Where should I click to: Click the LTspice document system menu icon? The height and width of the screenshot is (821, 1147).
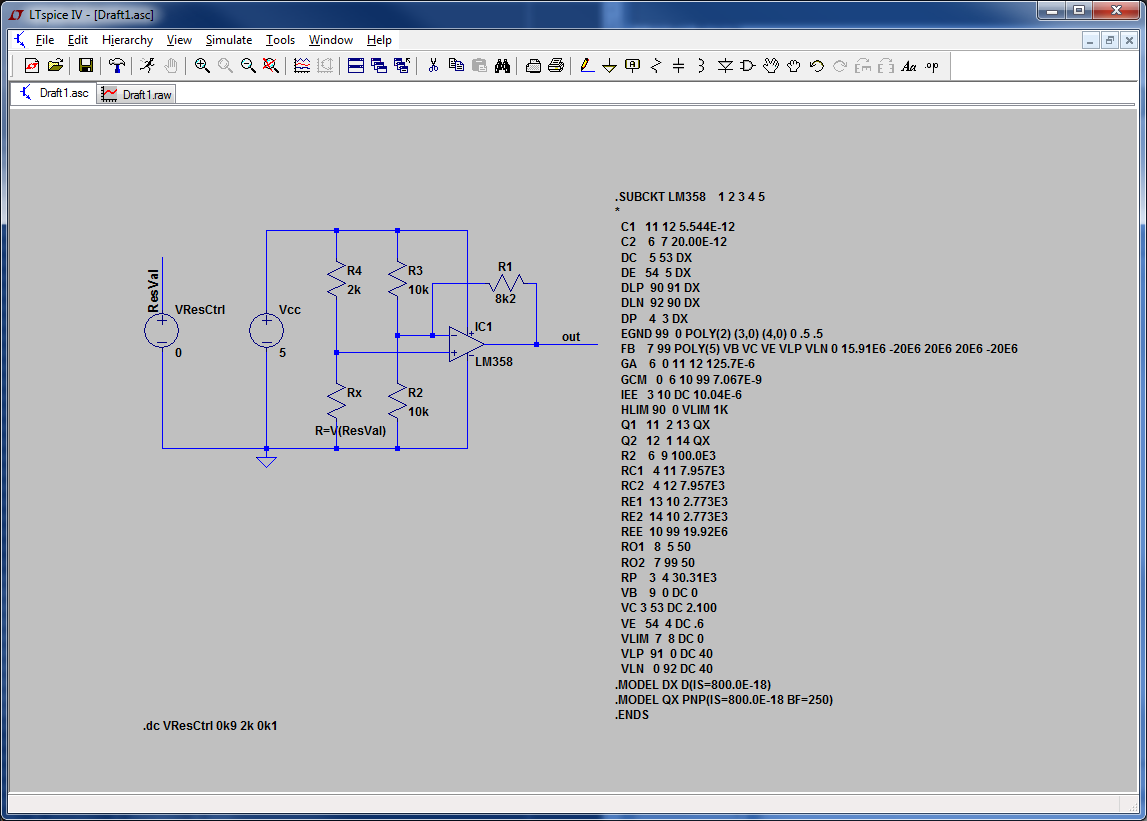click(x=19, y=40)
